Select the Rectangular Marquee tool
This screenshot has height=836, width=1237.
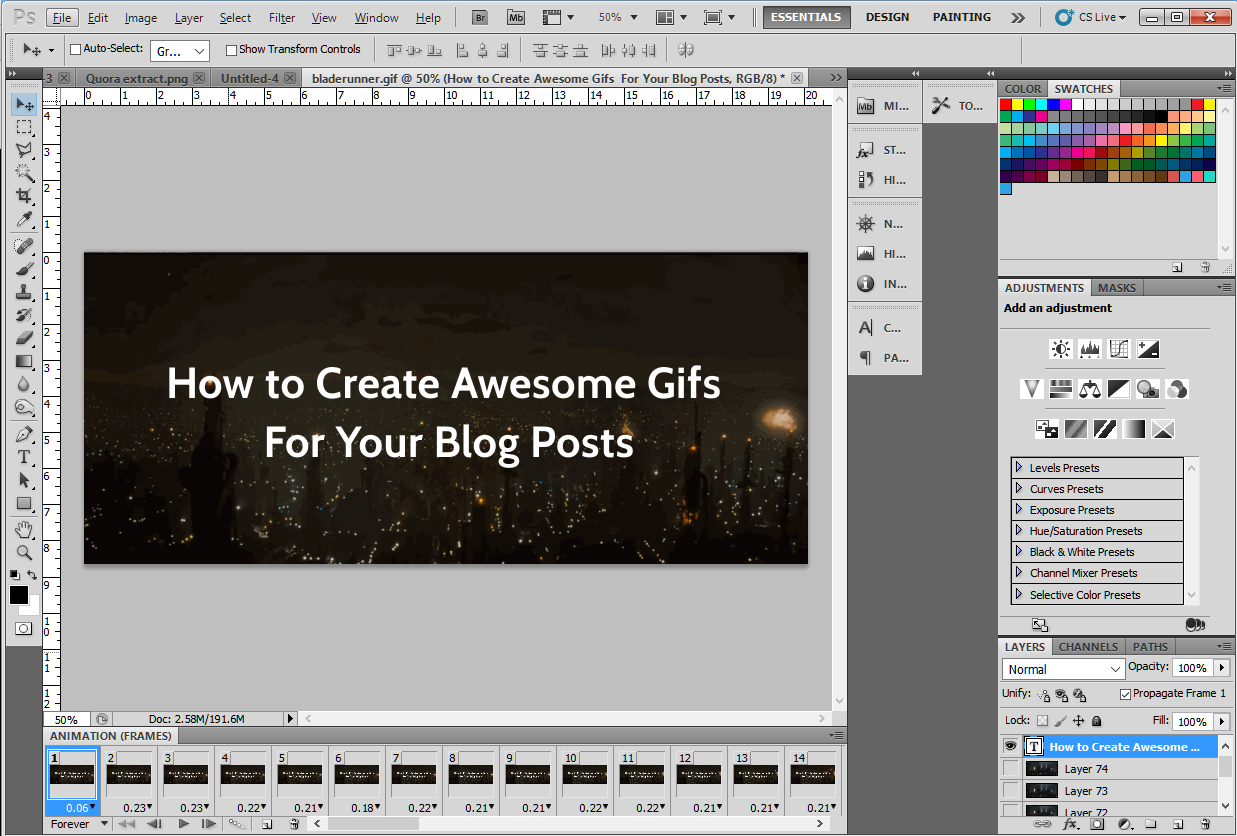(24, 128)
